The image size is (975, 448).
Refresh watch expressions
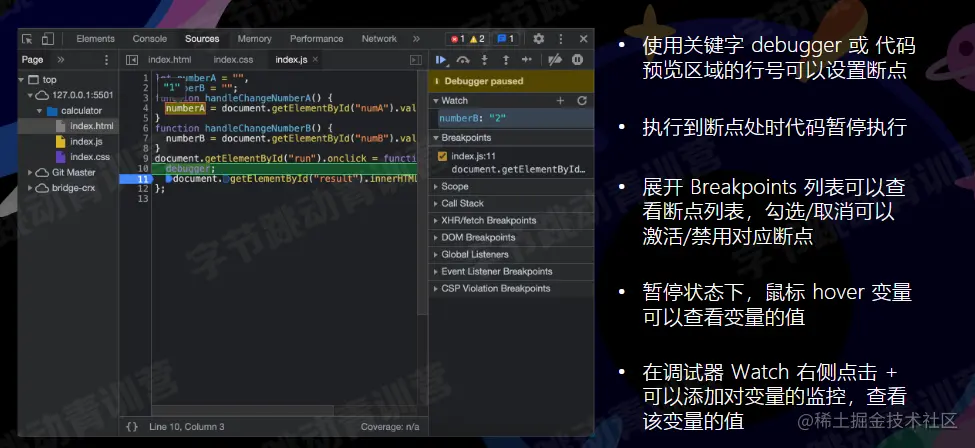click(x=582, y=101)
